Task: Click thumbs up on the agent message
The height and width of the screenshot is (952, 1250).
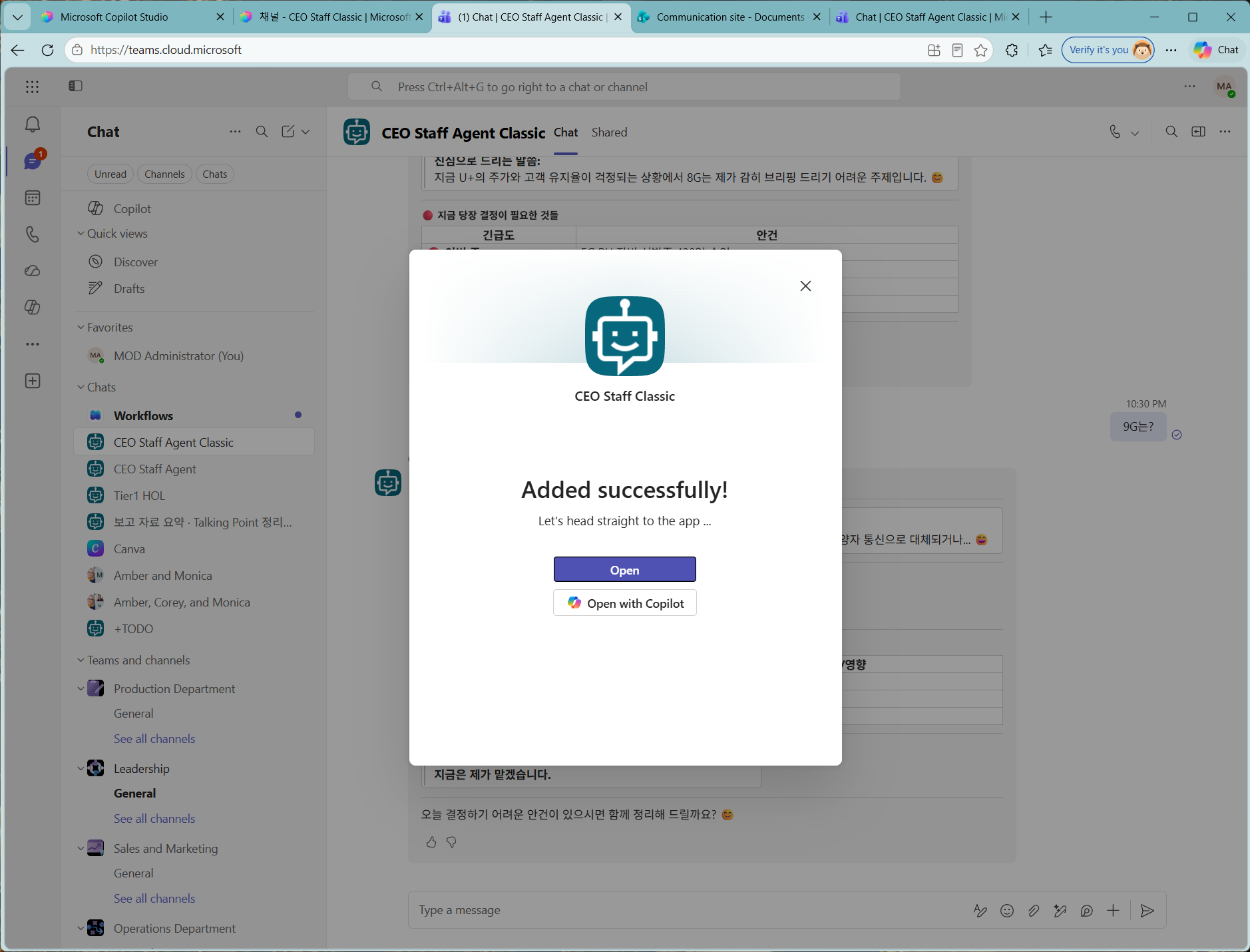Action: [431, 842]
